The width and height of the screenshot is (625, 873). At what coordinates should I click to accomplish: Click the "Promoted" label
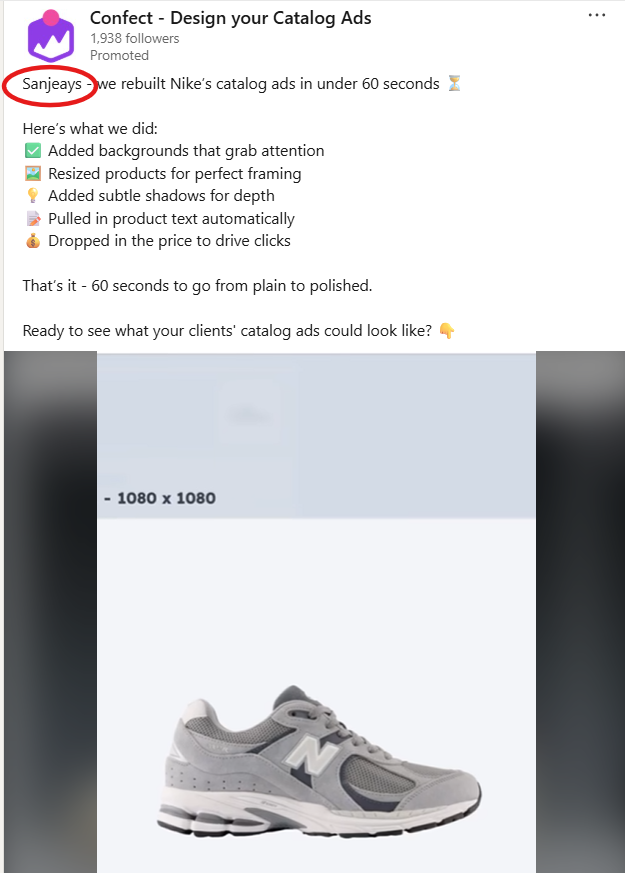[x=119, y=56]
